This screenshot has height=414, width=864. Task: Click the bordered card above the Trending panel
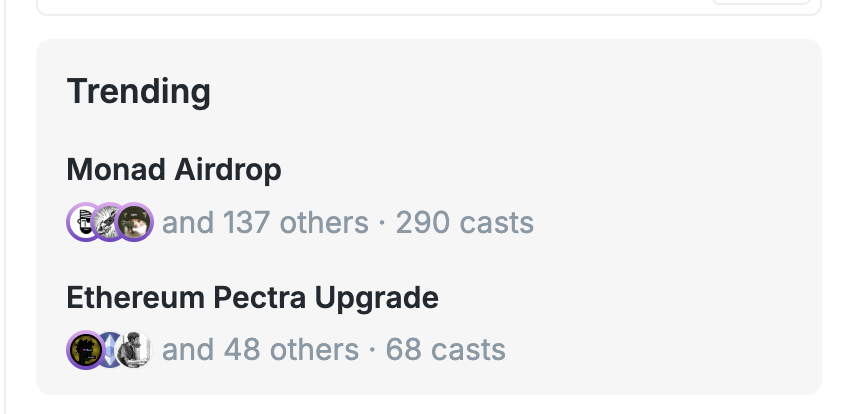pos(429,7)
